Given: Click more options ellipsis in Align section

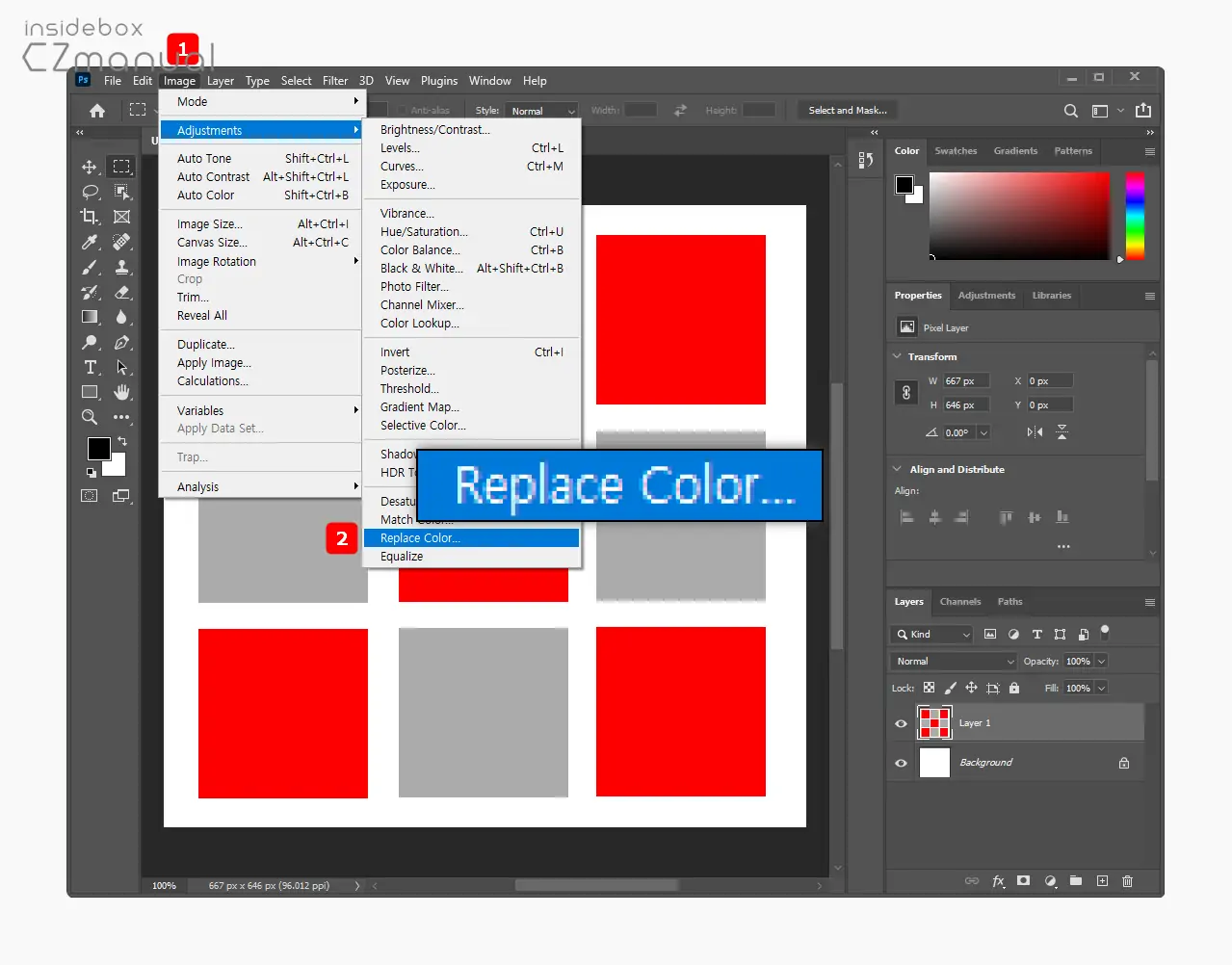Looking at the screenshot, I should 1063,546.
